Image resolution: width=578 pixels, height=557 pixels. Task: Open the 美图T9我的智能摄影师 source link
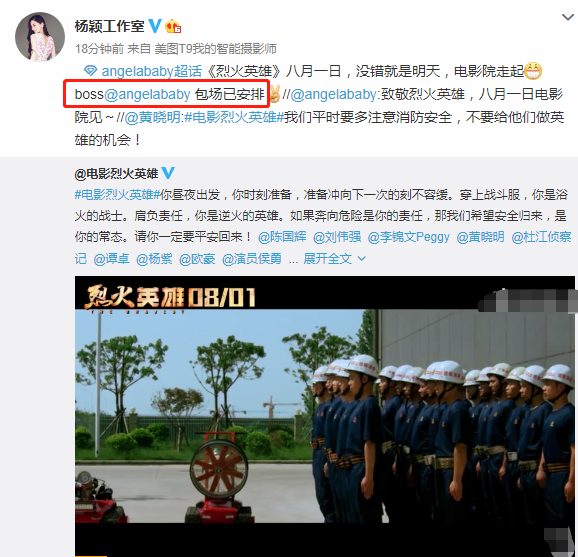coord(215,48)
